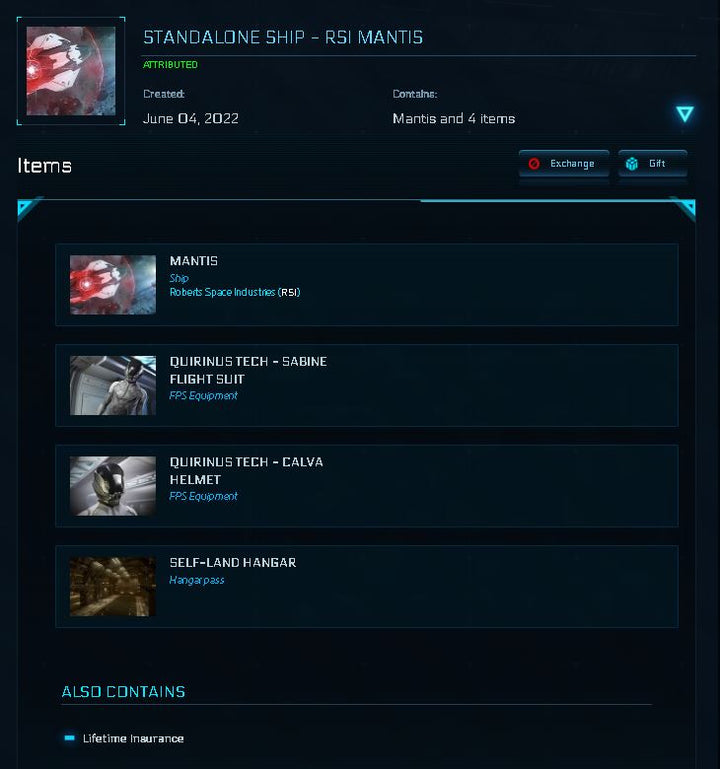Open the Calva Helmet thumbnail
This screenshot has height=769, width=720.
click(x=113, y=486)
